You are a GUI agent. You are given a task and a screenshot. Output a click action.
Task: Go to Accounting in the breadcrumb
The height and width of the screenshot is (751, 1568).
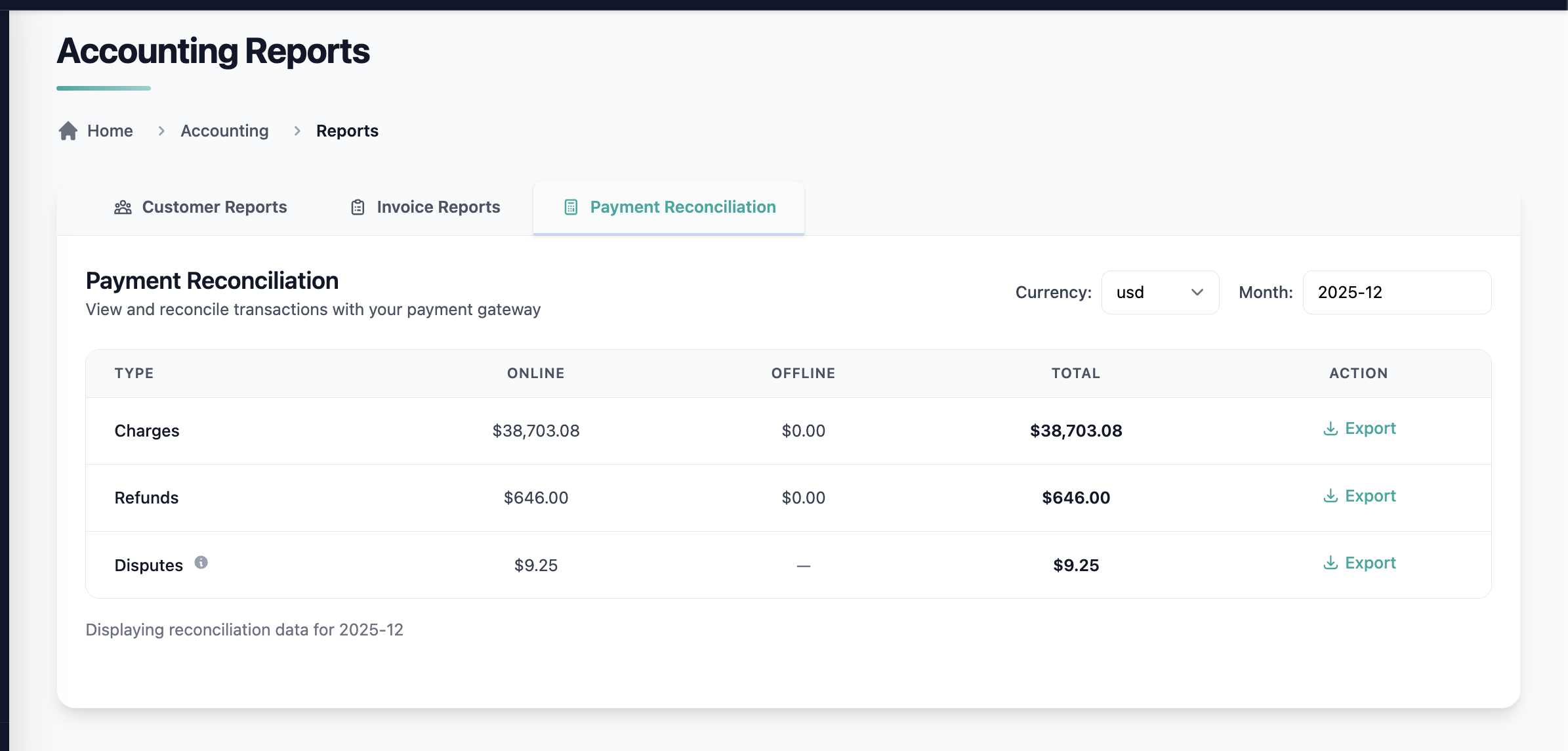tap(224, 131)
